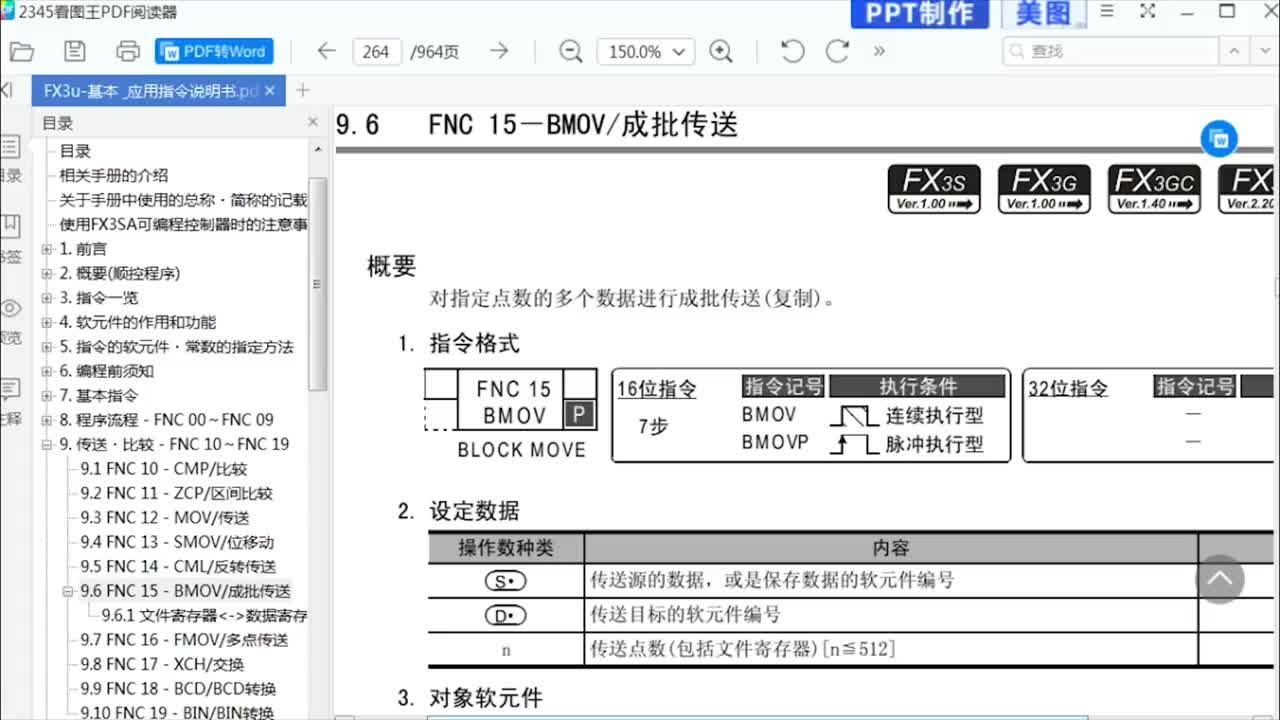Jump to 9.7 FNC 16 - FMOV/多点传送

184,640
